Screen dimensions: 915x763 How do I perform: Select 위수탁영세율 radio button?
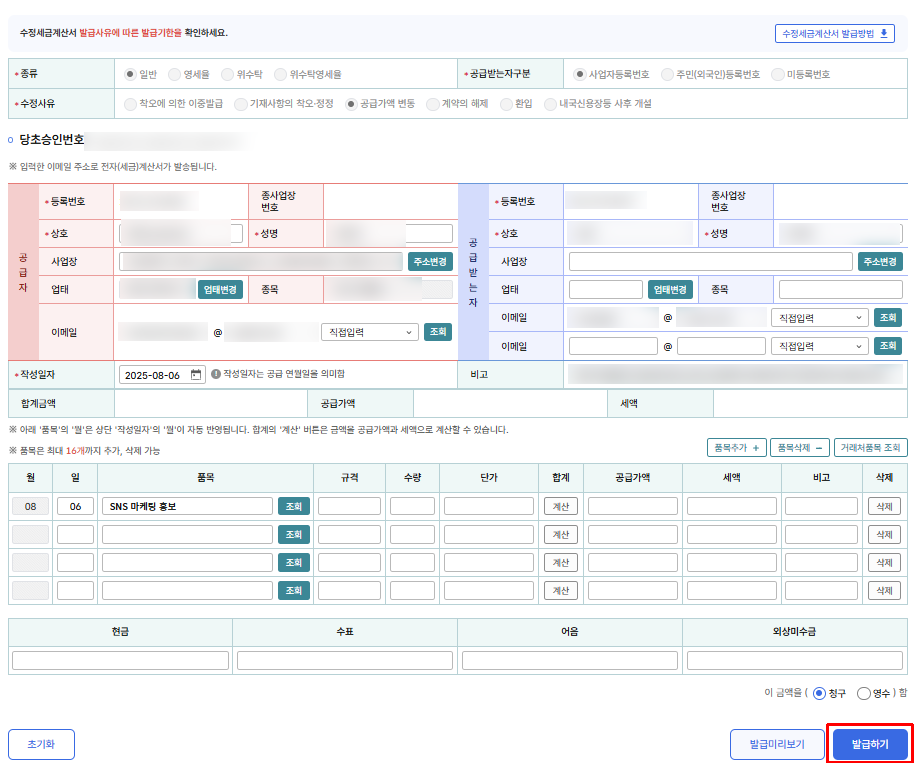point(280,74)
